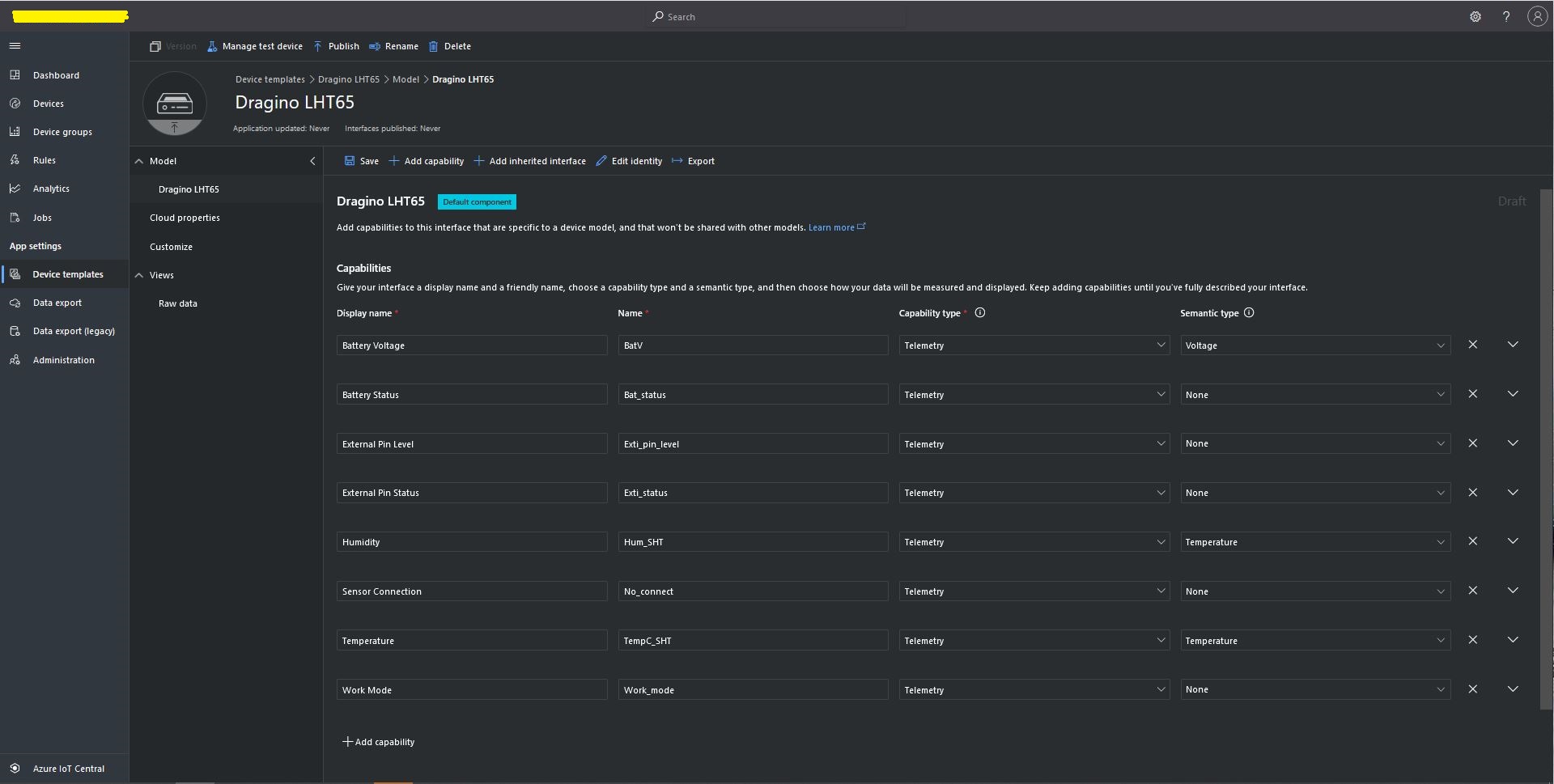This screenshot has height=784, width=1554.
Task: Click the info icon beside Semantic type
Action: (x=1249, y=313)
